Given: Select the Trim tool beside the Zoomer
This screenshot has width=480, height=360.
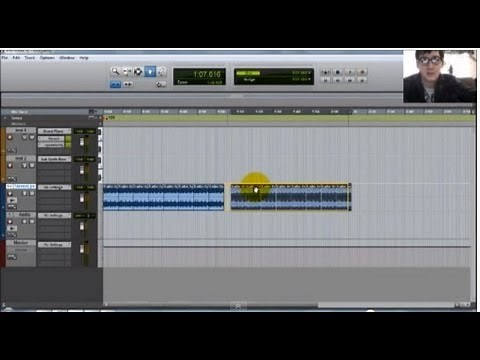Looking at the screenshot, I should [x=127, y=71].
